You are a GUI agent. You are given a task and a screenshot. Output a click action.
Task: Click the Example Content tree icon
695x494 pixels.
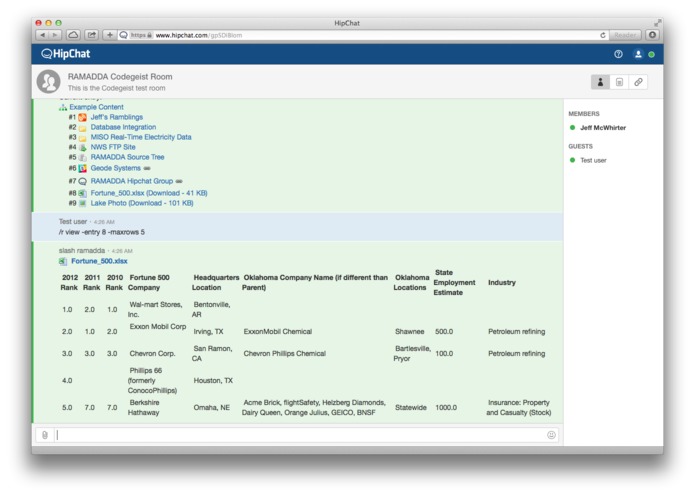63,107
